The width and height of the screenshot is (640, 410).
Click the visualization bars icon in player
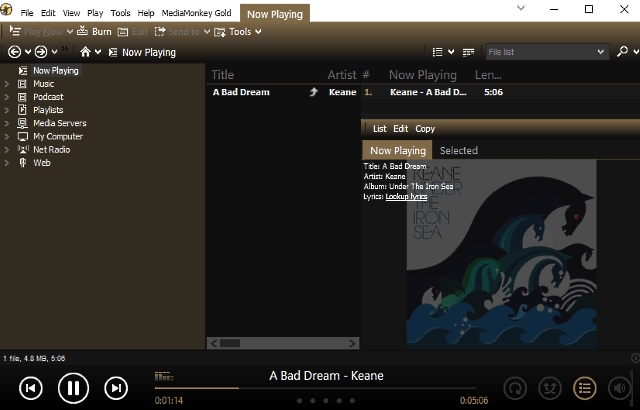click(x=164, y=376)
